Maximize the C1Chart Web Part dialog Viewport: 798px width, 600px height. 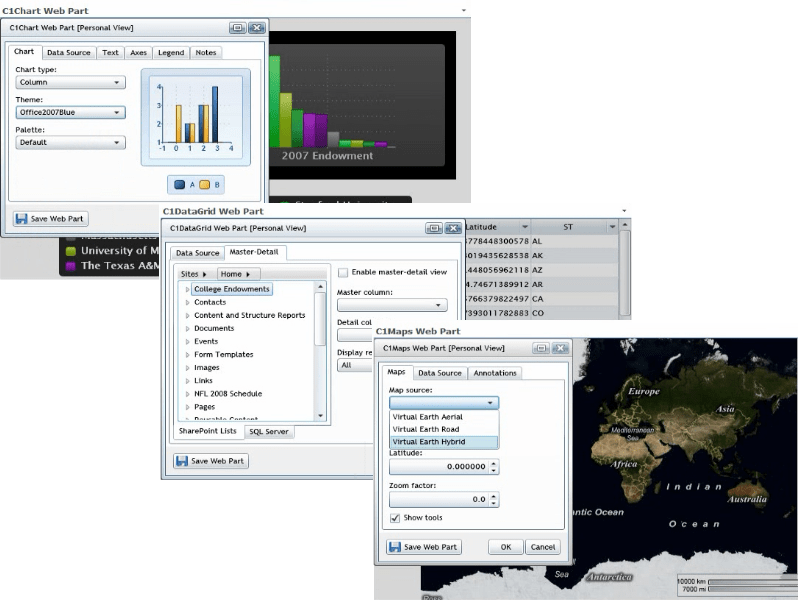(237, 28)
